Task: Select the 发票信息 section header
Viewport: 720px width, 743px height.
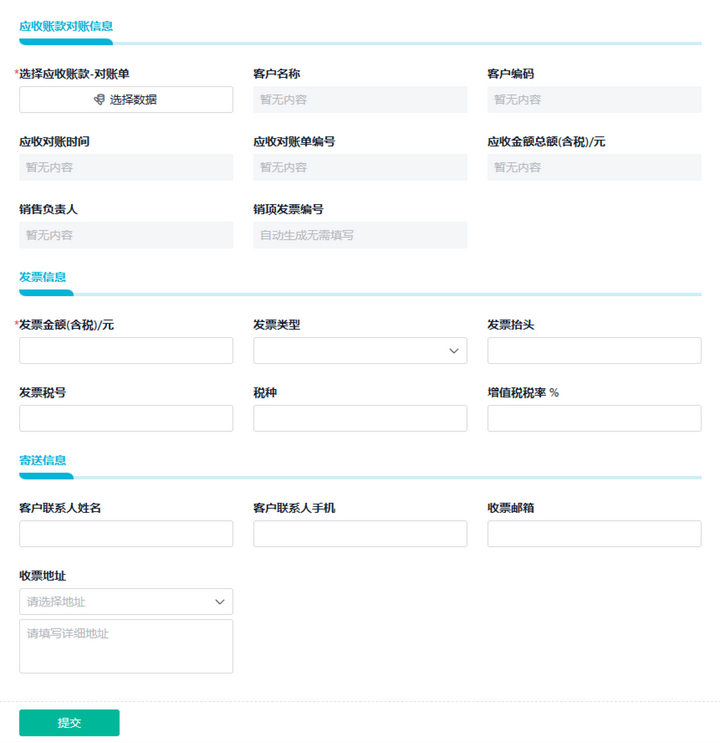Action: pyautogui.click(x=43, y=277)
